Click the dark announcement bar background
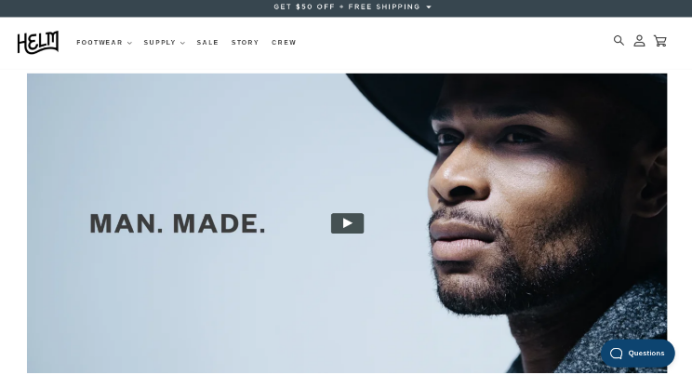 pos(132,8)
